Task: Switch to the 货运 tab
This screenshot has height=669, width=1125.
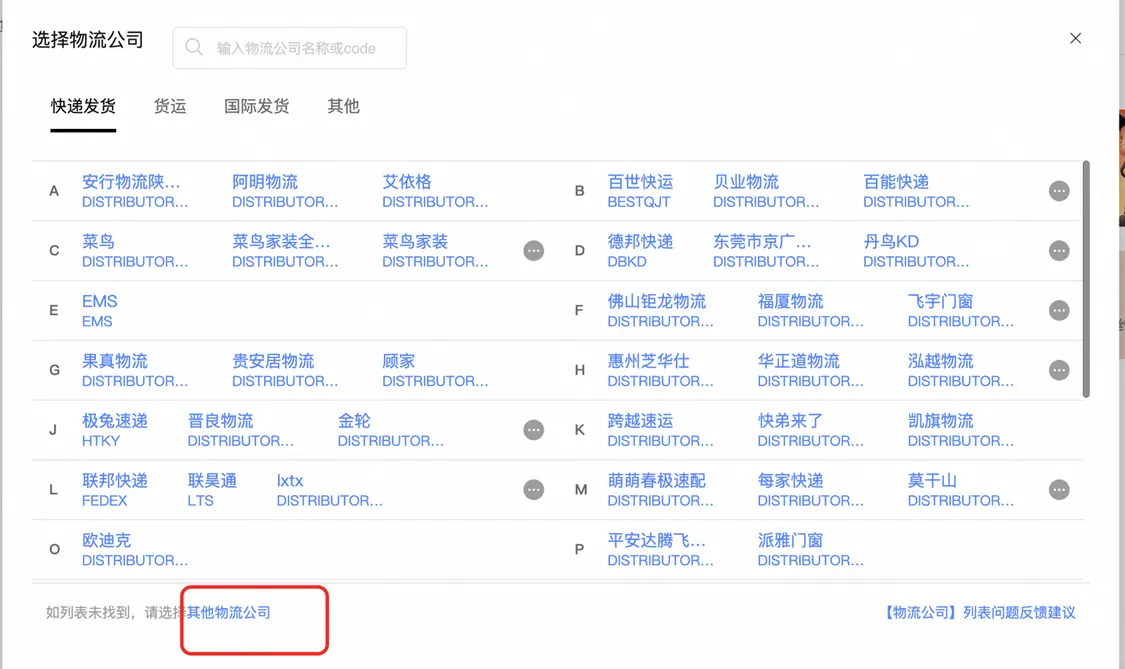Action: click(170, 106)
